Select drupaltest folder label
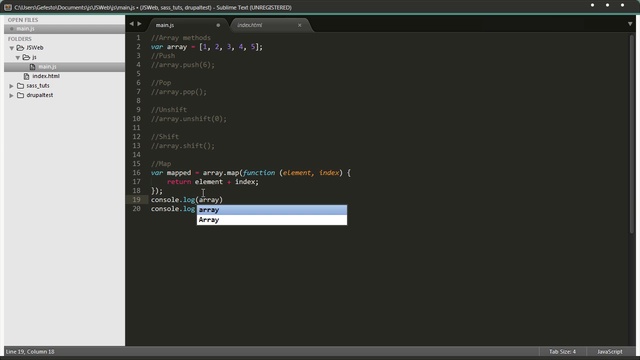The image size is (640, 360). tap(40, 95)
